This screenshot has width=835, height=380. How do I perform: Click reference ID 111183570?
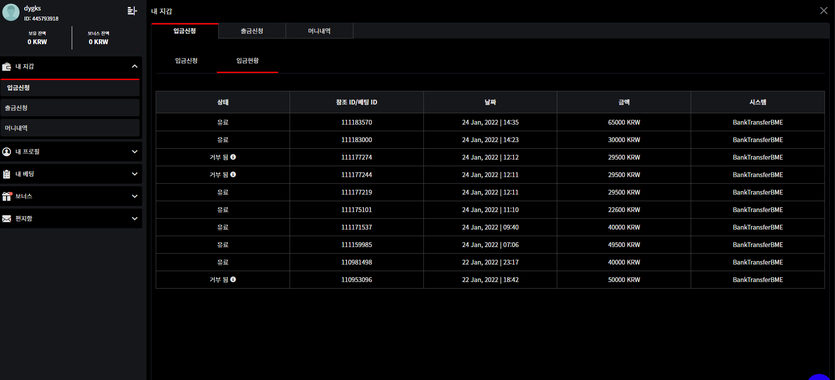[357, 122]
